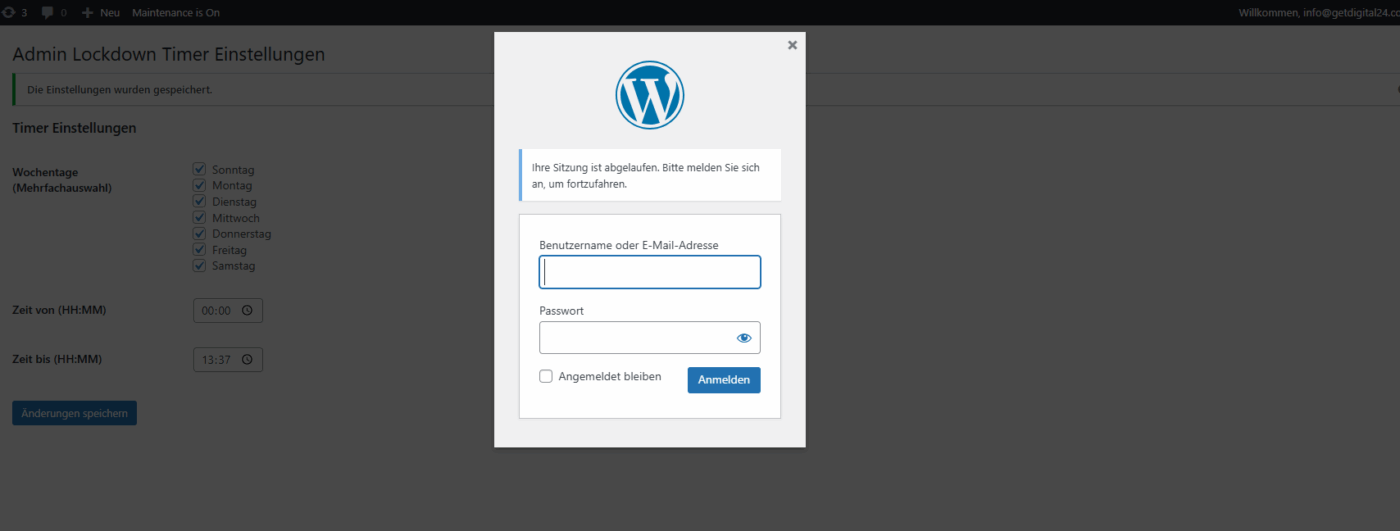Uncheck the Dienstag checkbox
Viewport: 1400px width, 531px height.
click(199, 201)
